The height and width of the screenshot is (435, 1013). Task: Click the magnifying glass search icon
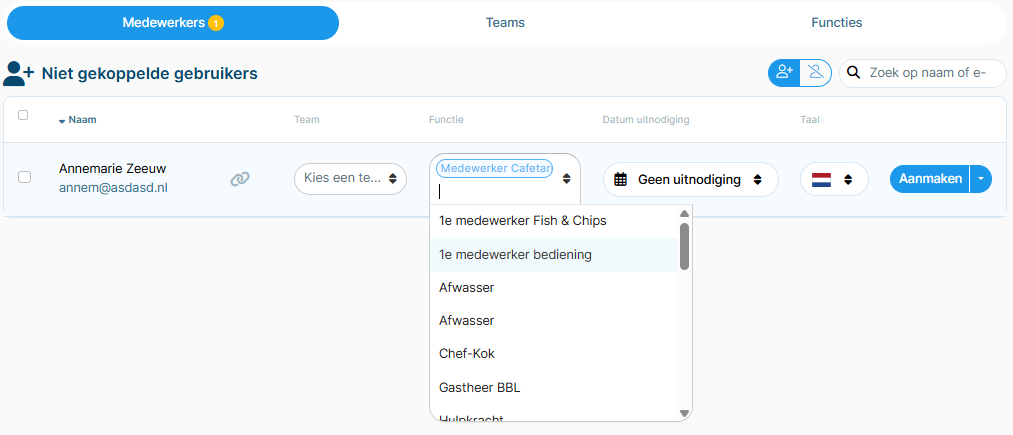click(853, 72)
